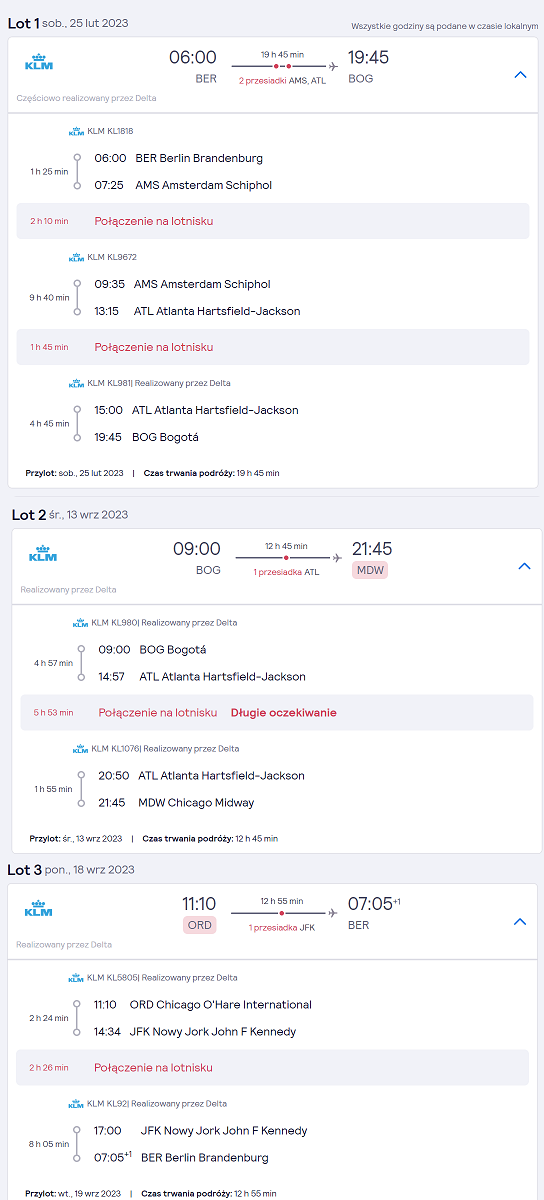The width and height of the screenshot is (544, 1200).
Task: Click "2 przesiadki AMS, ATL" stops text
Action: click(282, 80)
